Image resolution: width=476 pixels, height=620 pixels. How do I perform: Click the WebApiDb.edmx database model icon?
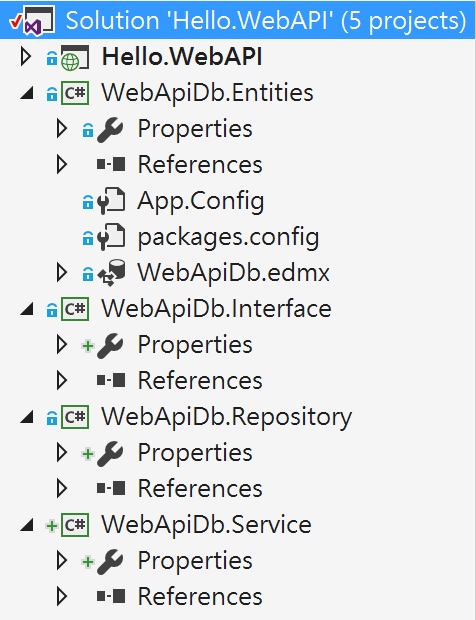click(x=111, y=272)
